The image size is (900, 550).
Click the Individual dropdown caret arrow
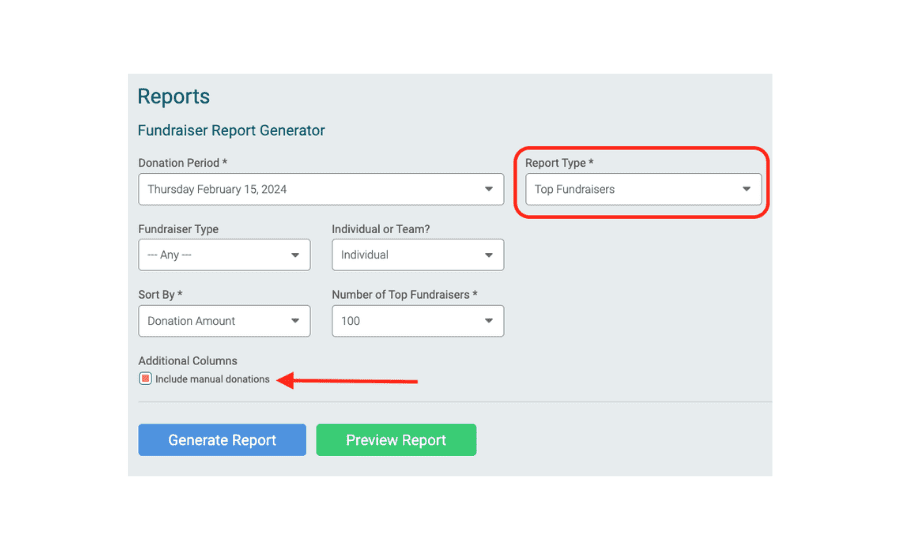[x=488, y=255]
